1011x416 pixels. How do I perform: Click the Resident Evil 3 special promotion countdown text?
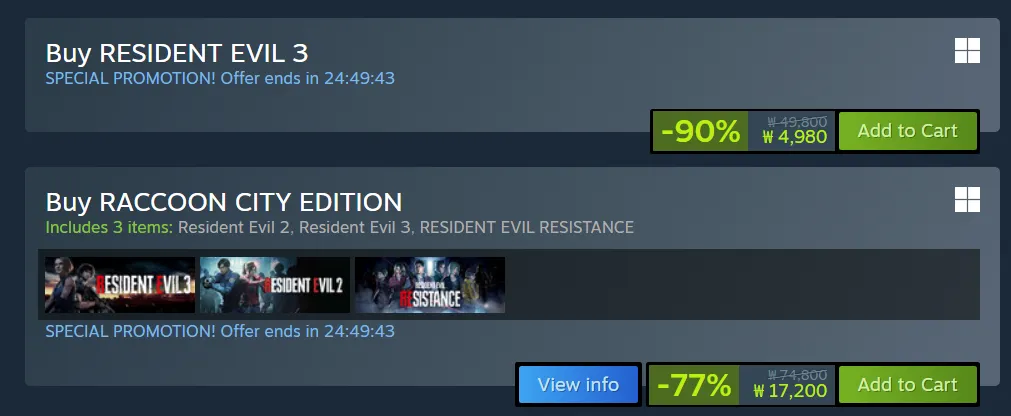[220, 79]
